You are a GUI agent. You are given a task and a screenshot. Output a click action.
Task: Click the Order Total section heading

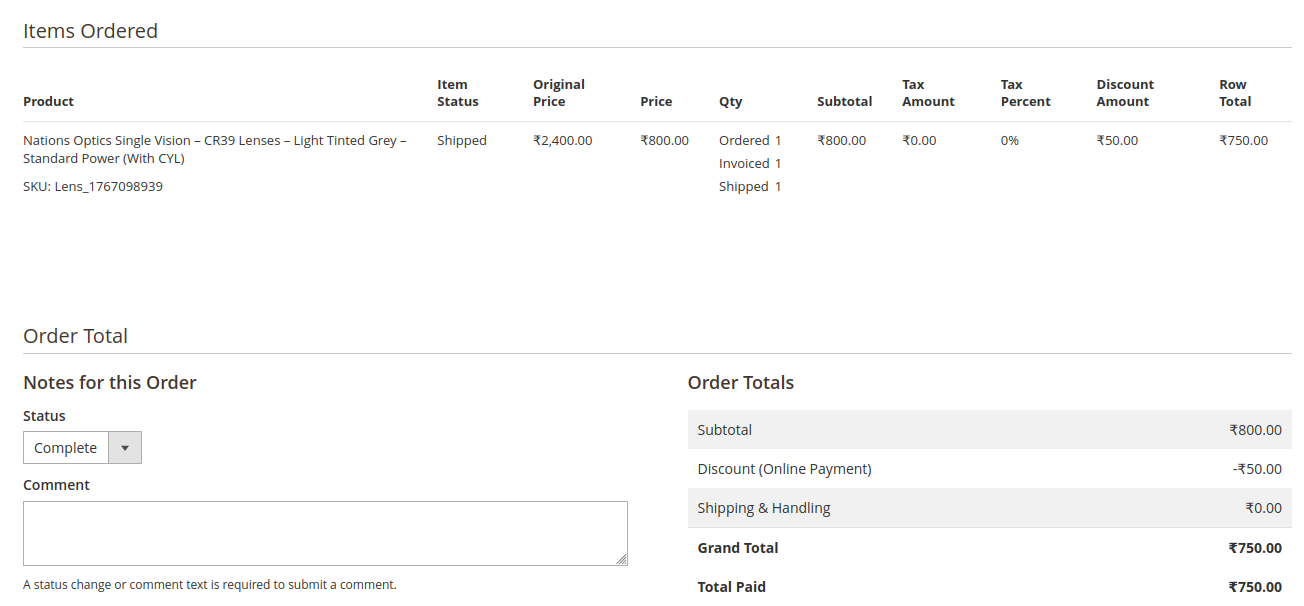pyautogui.click(x=75, y=336)
